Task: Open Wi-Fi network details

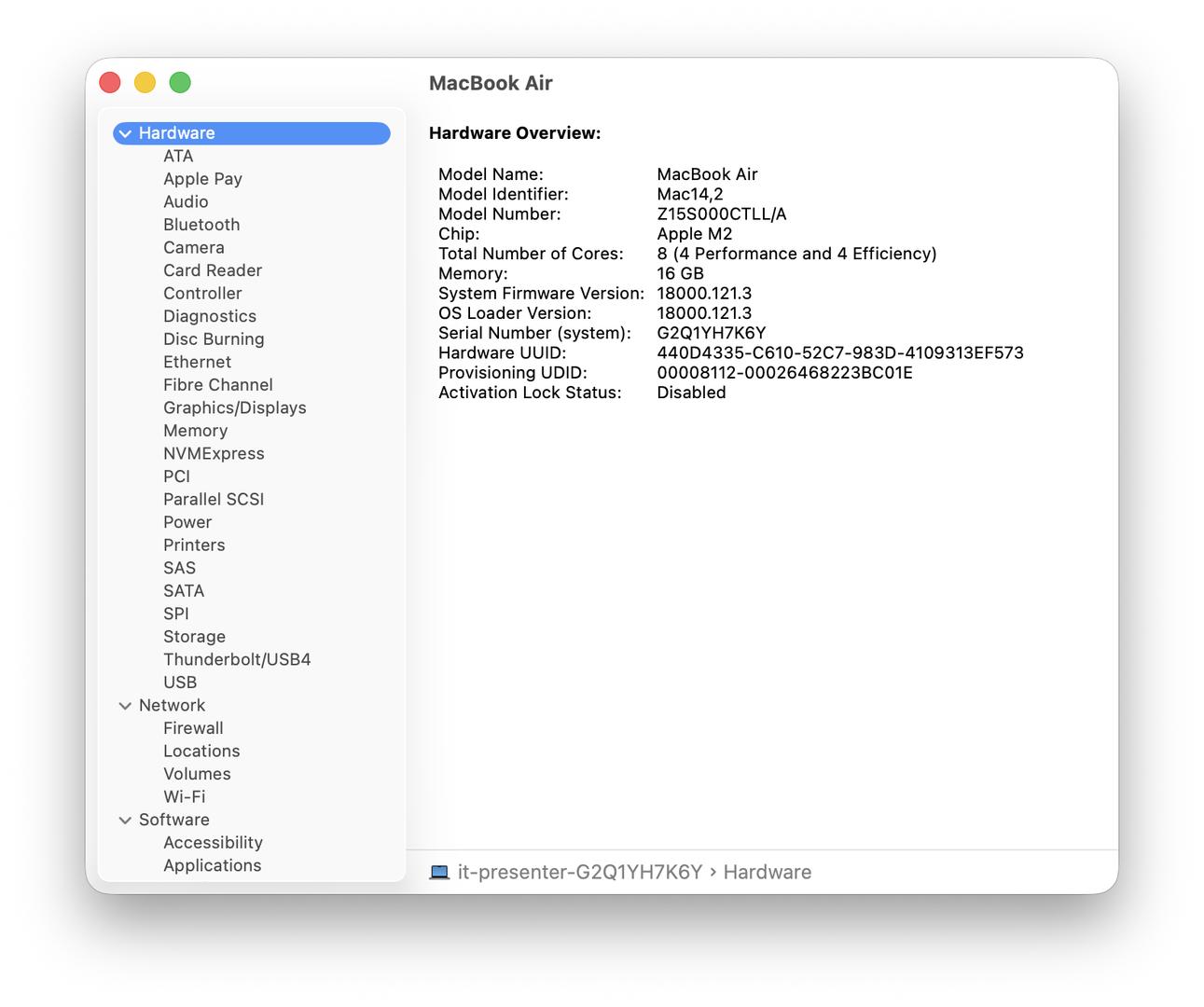Action: 184,796
